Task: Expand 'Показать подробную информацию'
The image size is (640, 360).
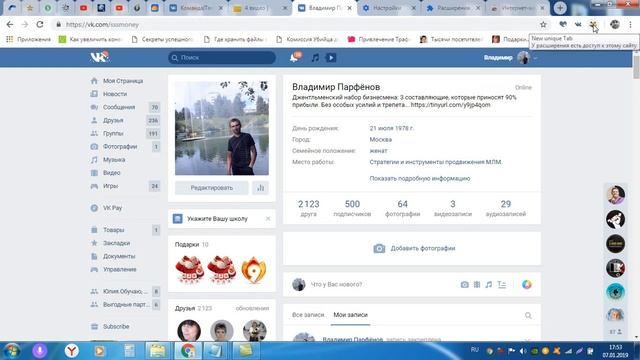Action: pyautogui.click(x=420, y=178)
